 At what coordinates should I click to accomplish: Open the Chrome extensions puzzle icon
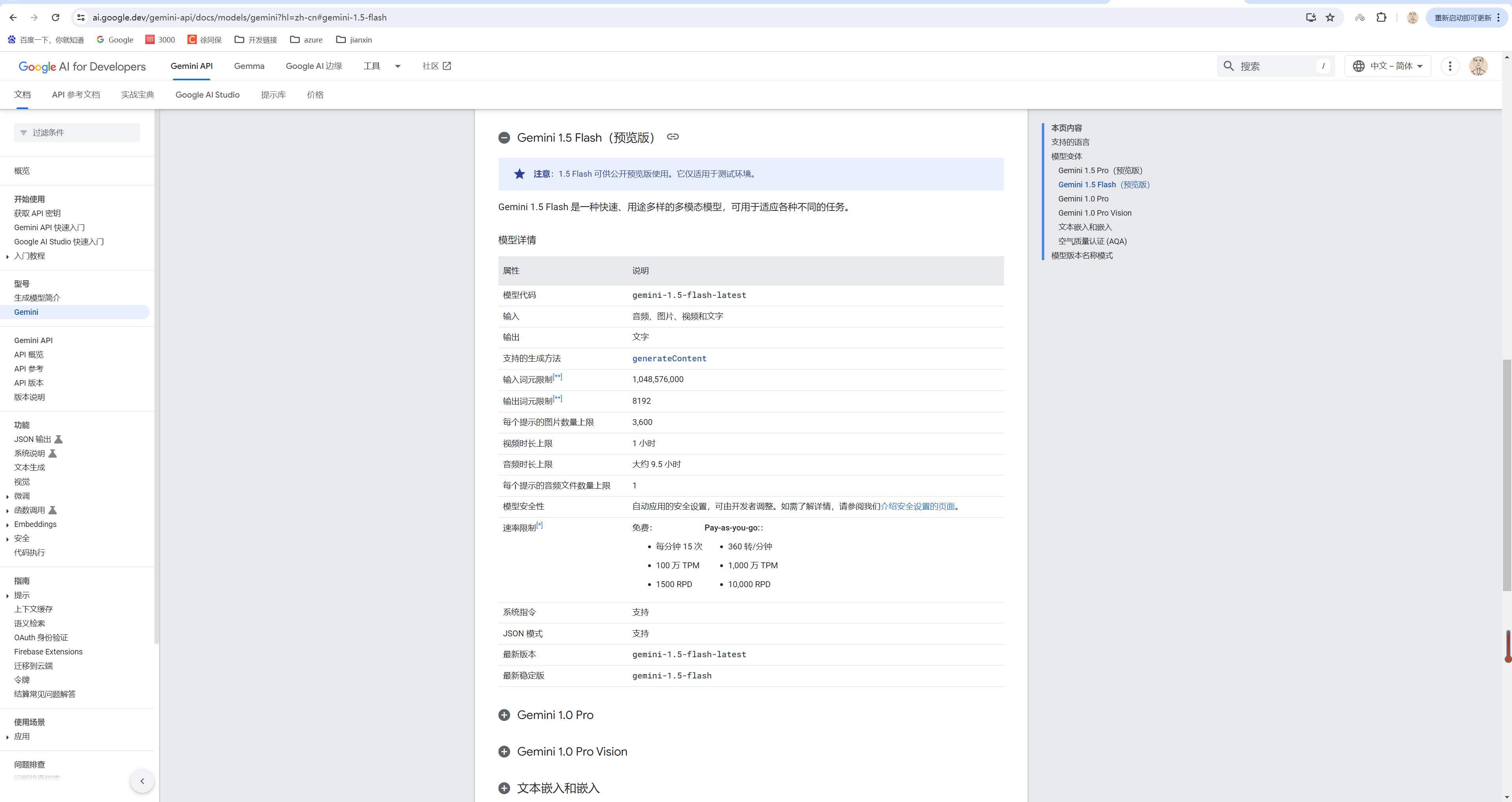tap(1381, 18)
